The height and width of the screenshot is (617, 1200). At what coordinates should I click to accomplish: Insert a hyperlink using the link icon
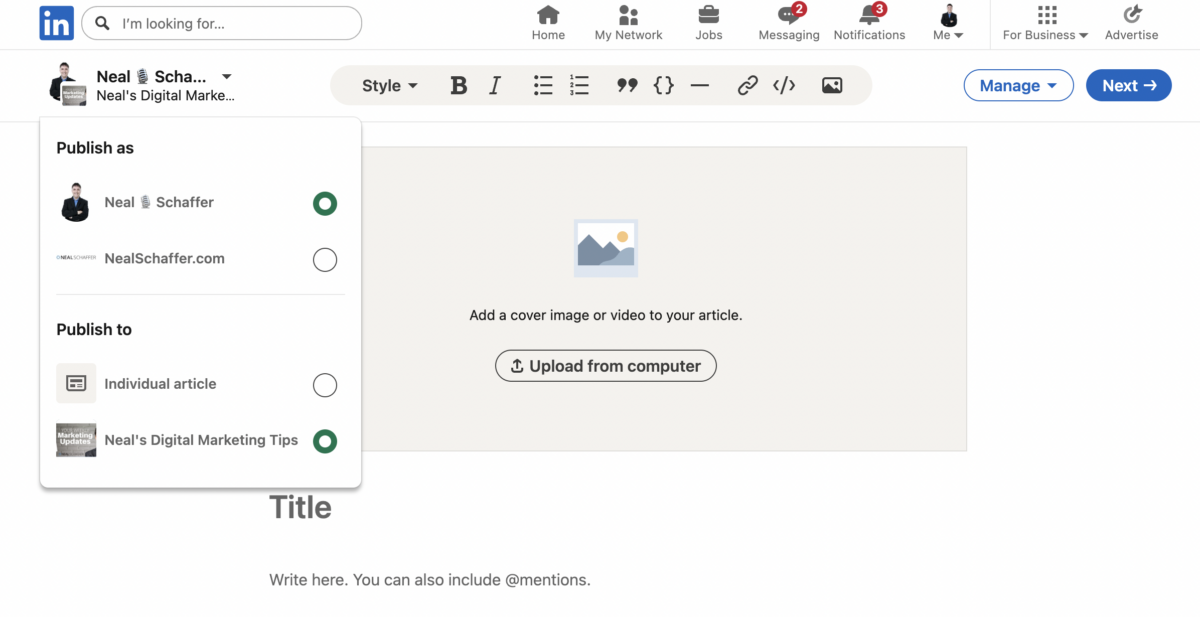pos(747,85)
